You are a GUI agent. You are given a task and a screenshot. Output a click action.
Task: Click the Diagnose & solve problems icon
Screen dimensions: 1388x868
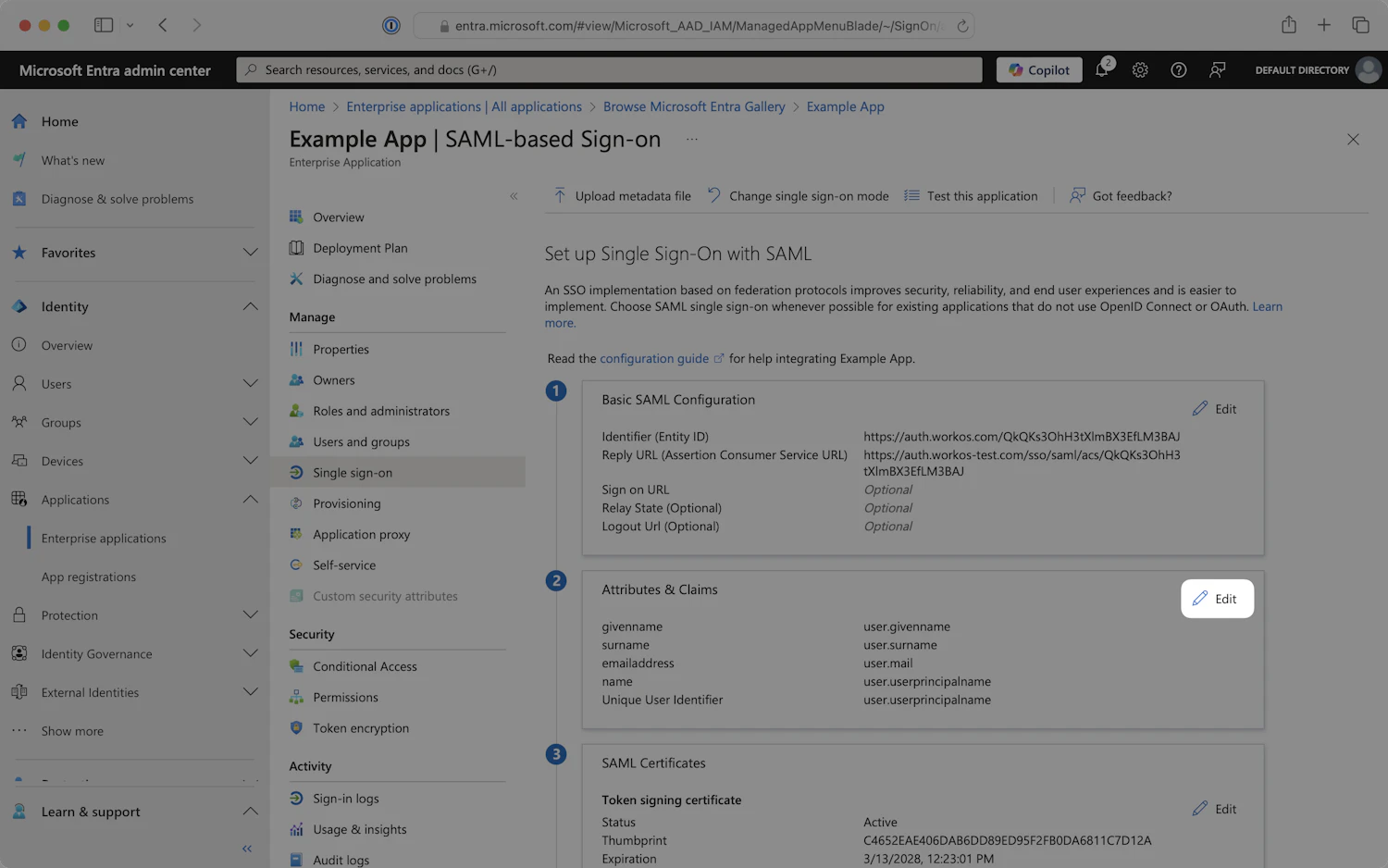pos(19,199)
